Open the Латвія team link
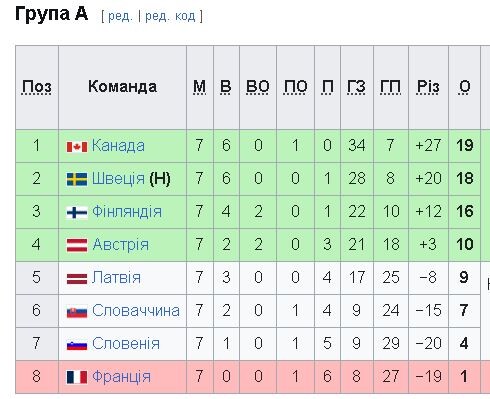Screen dimensions: 490x399 tap(116, 277)
